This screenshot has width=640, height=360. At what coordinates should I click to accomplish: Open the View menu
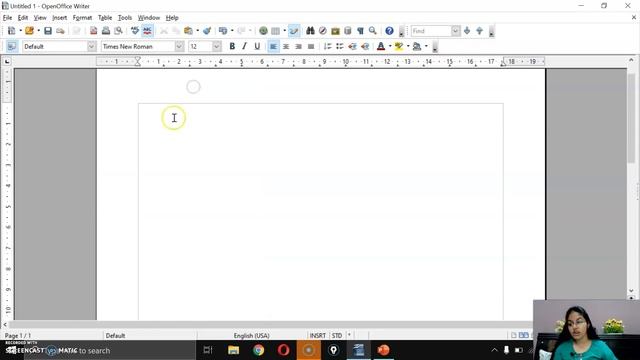40,18
